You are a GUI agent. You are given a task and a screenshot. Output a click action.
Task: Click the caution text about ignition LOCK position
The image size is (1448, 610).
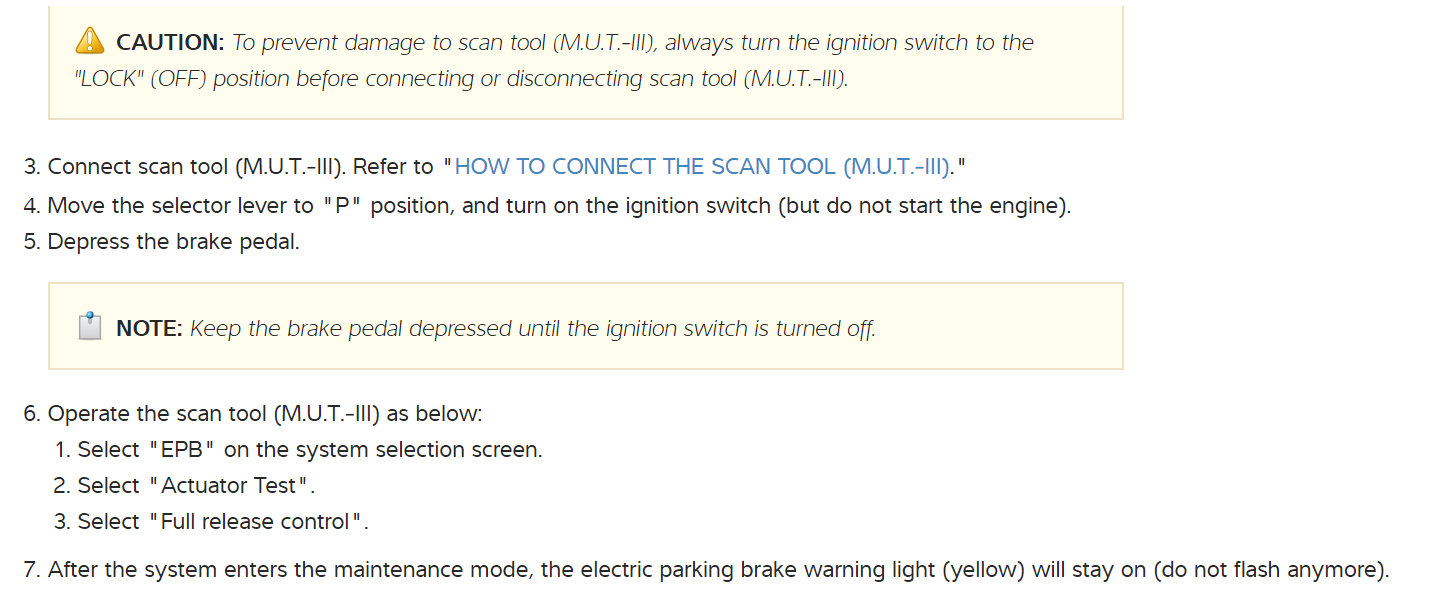(x=632, y=42)
